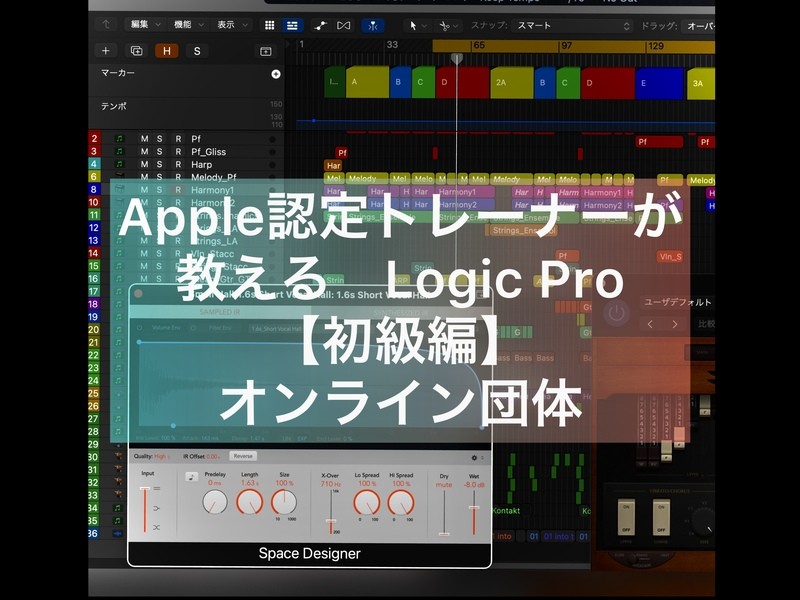Mute the Harp track
This screenshot has height=600, width=800.
(144, 164)
